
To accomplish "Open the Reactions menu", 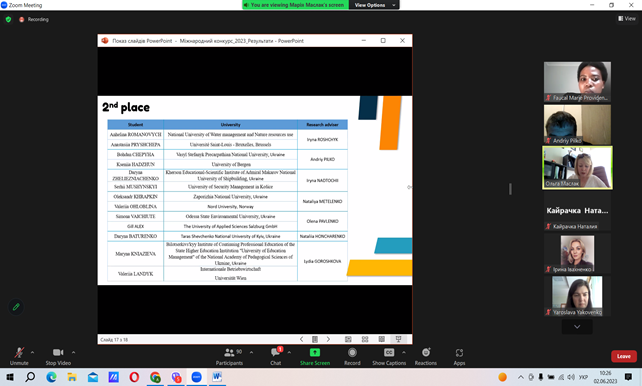I will [426, 356].
